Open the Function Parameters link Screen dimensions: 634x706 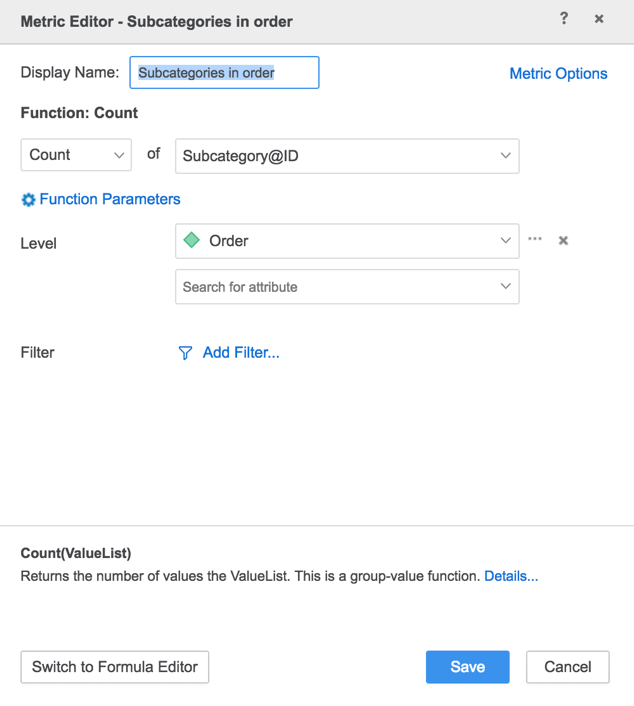tap(110, 199)
